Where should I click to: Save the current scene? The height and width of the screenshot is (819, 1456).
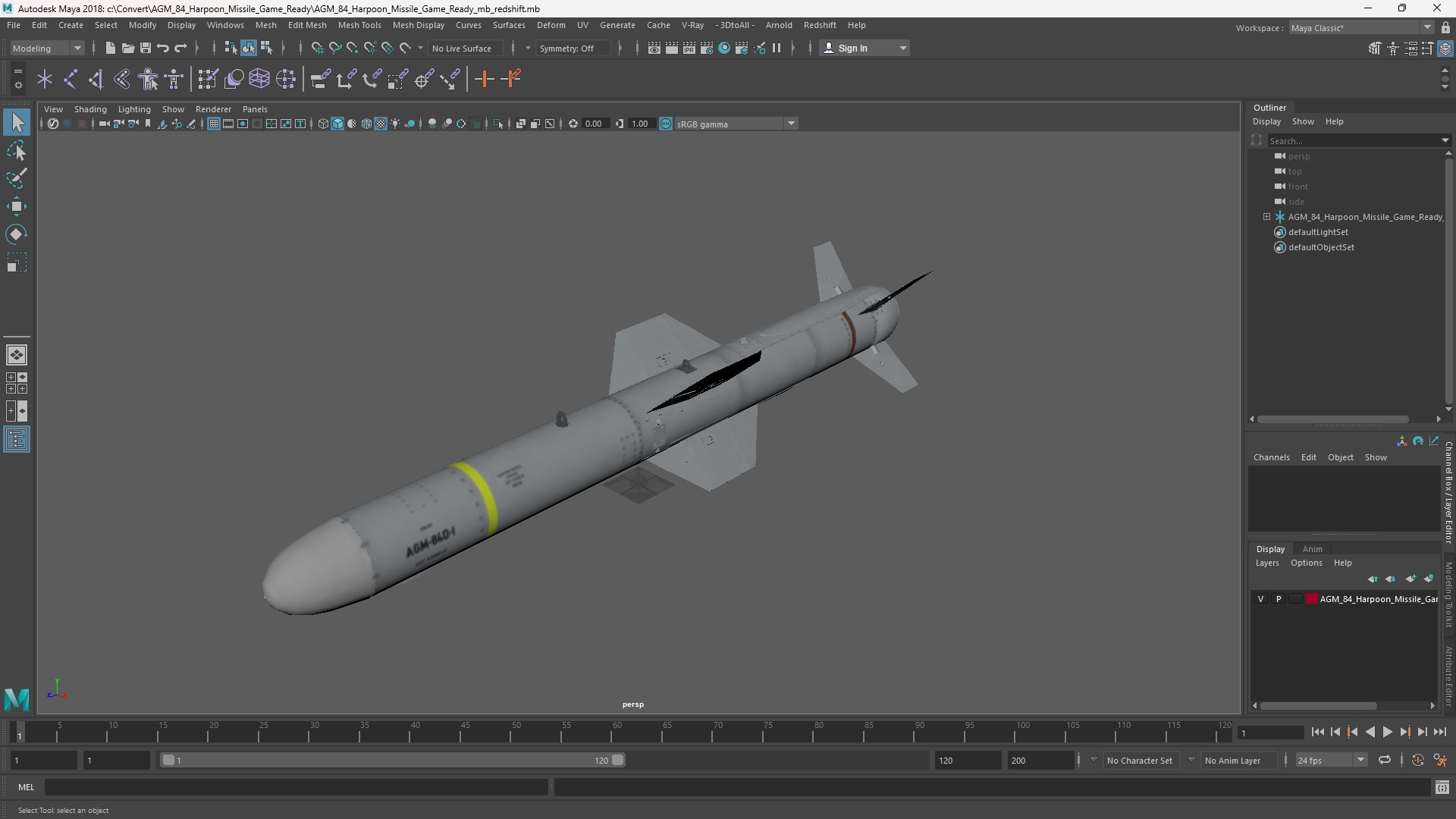point(146,48)
